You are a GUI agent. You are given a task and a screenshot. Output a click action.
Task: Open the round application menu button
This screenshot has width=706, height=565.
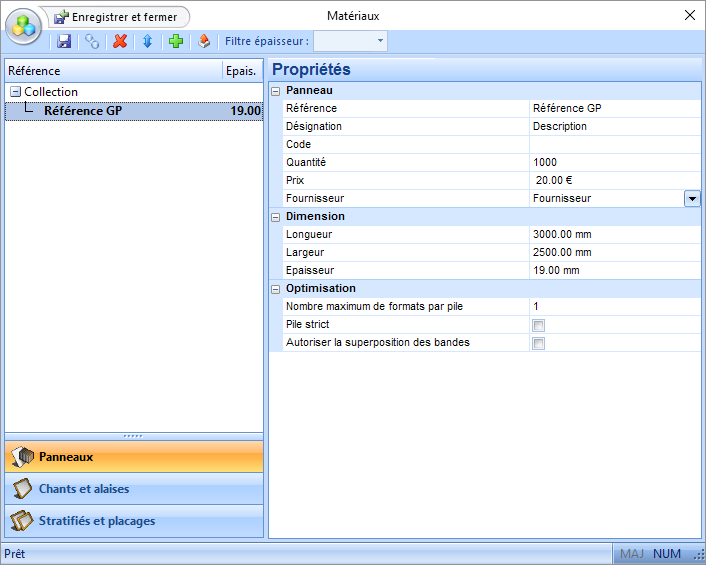click(24, 26)
